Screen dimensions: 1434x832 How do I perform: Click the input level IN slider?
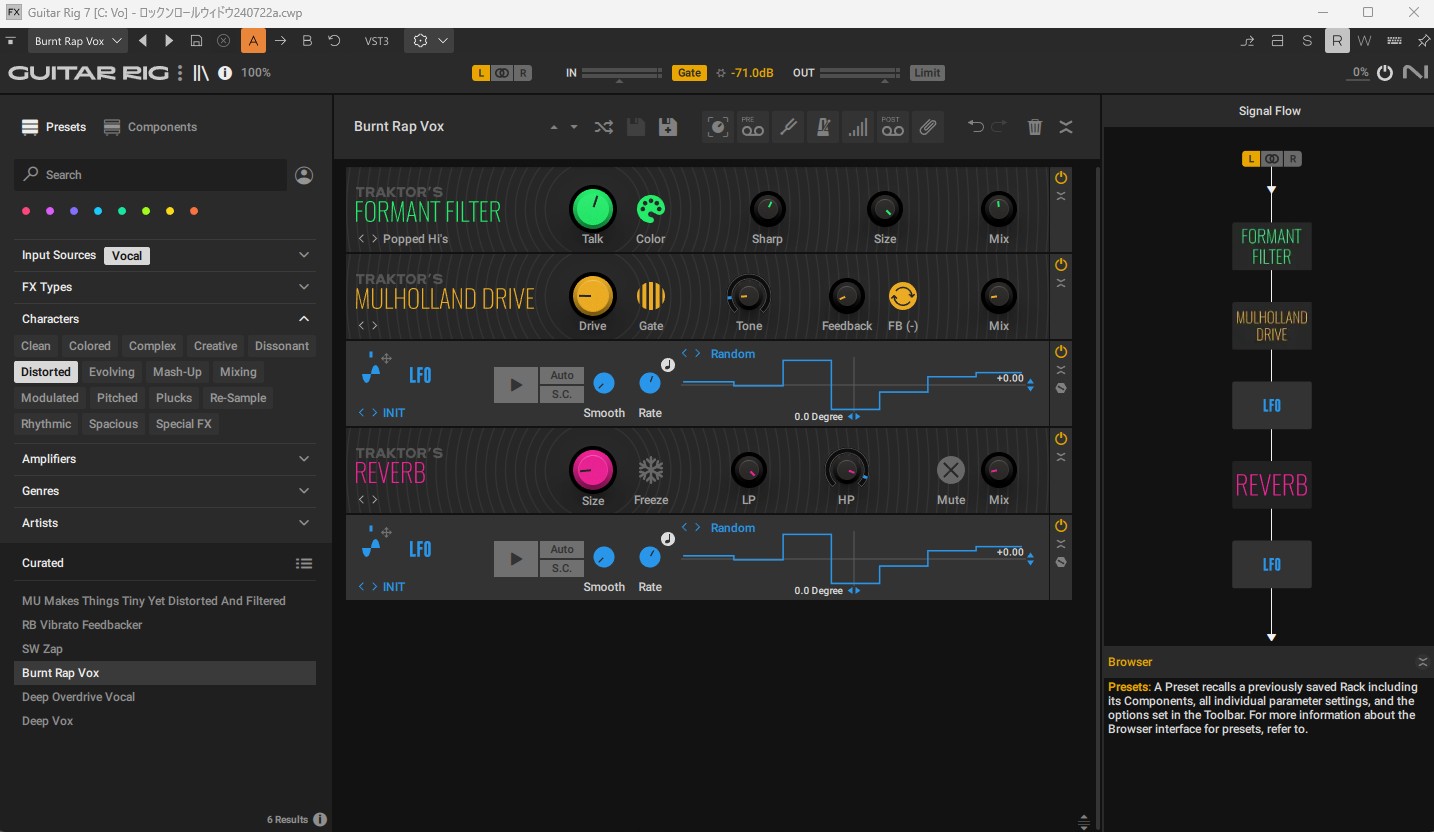point(621,73)
